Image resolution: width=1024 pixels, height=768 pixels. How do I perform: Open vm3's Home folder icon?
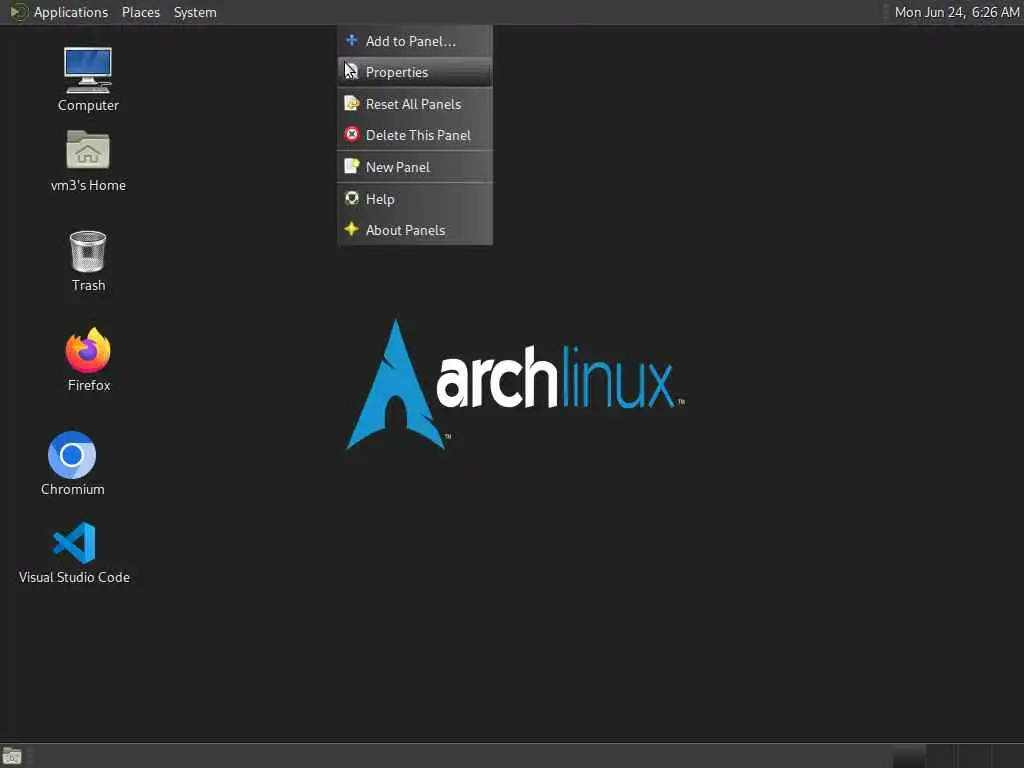(88, 161)
